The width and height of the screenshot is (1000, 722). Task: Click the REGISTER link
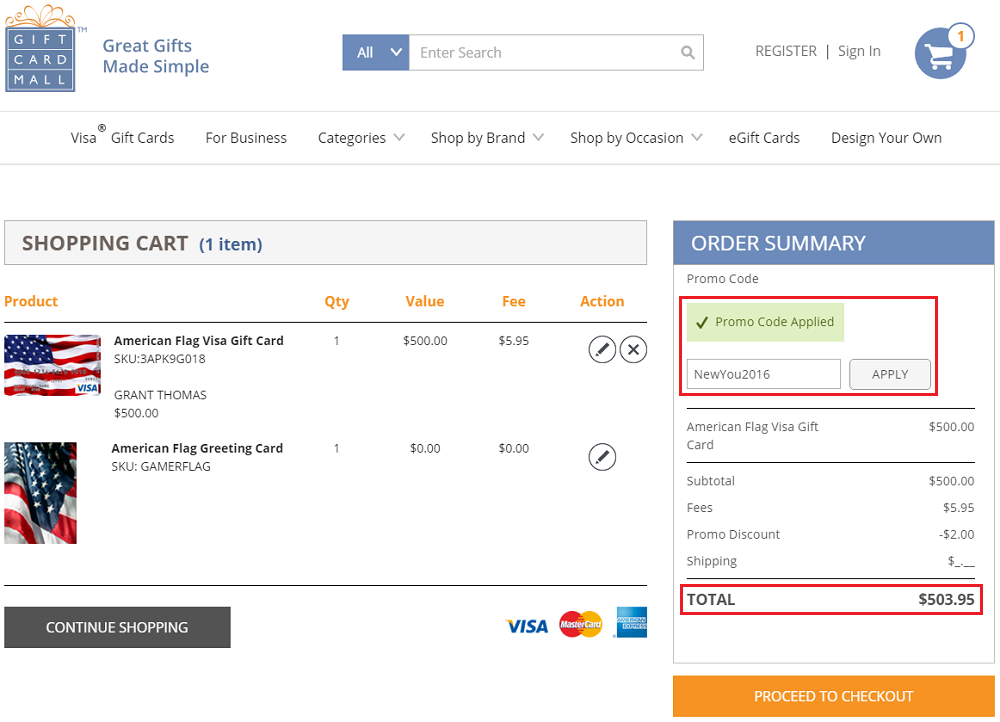tap(786, 51)
